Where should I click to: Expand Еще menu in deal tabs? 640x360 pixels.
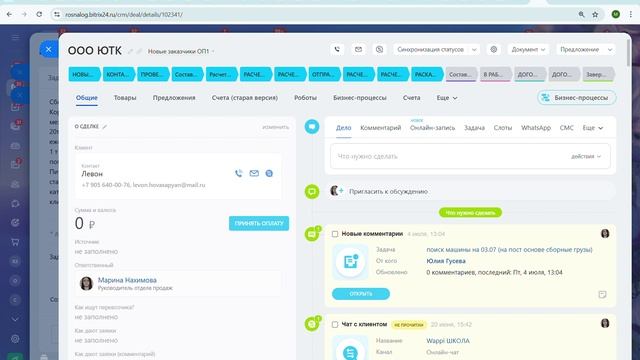[447, 98]
